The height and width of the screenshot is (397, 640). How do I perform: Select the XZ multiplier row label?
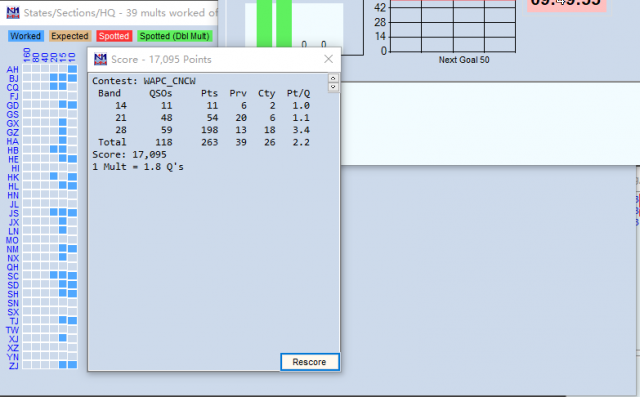pyautogui.click(x=13, y=348)
